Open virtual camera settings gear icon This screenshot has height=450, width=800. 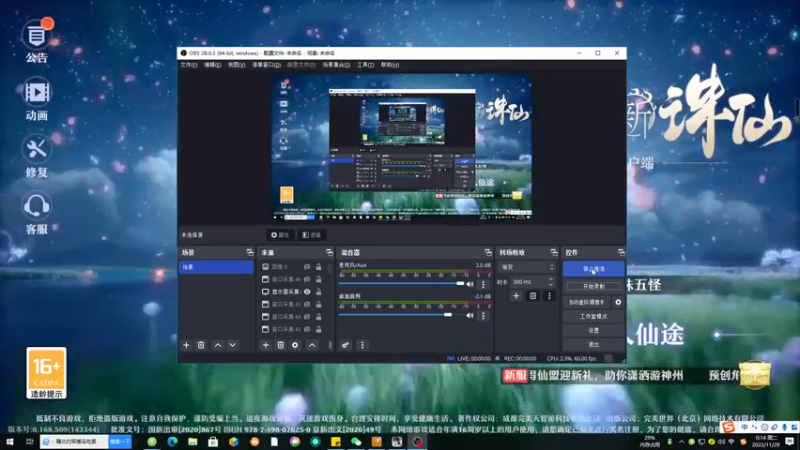(618, 302)
